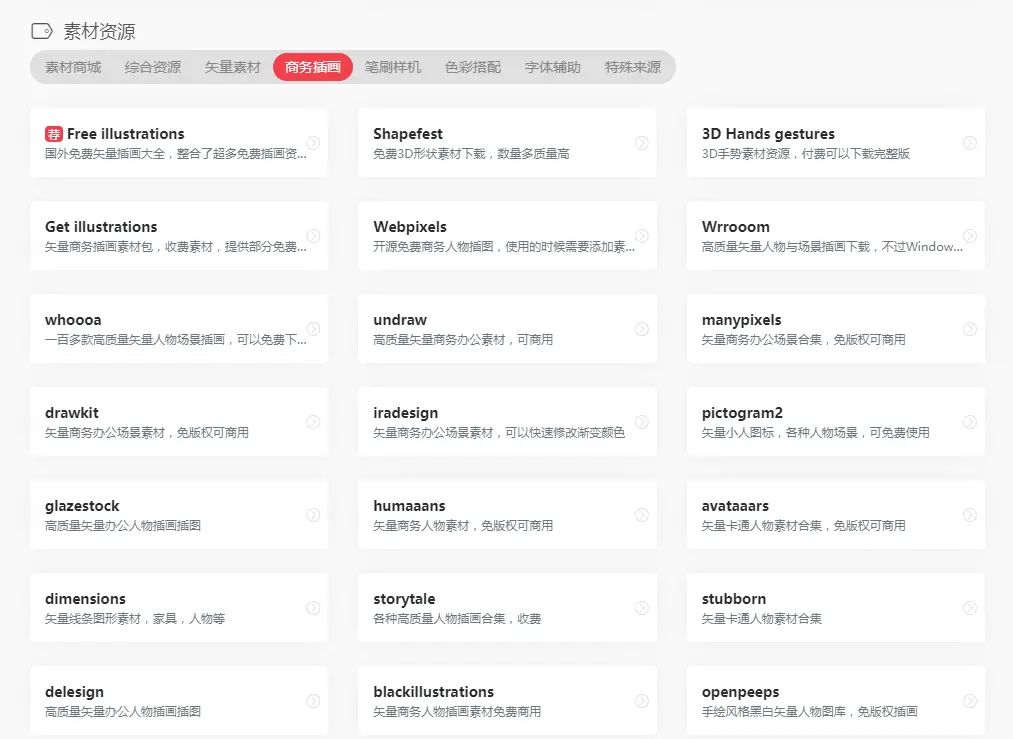The image size is (1013, 739).
Task: Click the bookmark icon beside 素材资源 heading
Action: click(41, 31)
